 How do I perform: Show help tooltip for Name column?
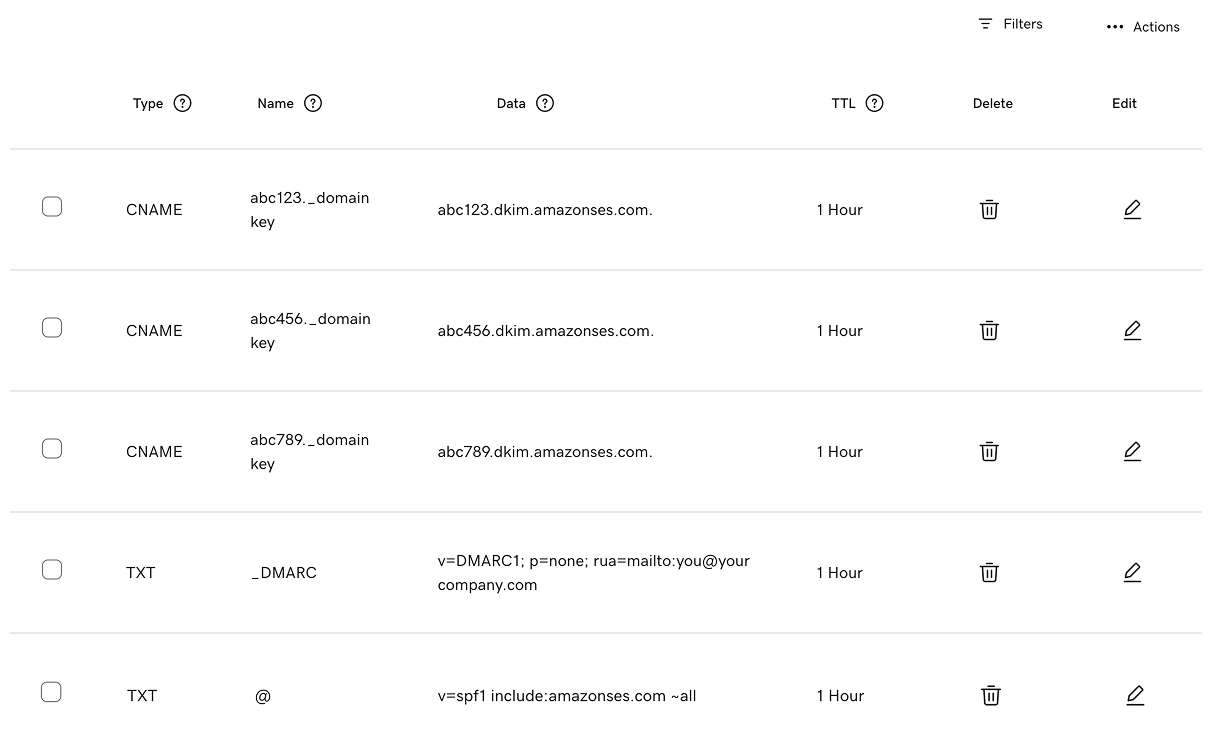[x=313, y=103]
